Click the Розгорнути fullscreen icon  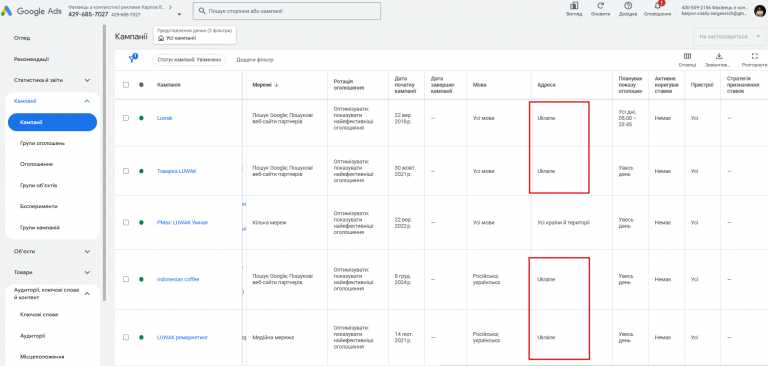pos(755,56)
